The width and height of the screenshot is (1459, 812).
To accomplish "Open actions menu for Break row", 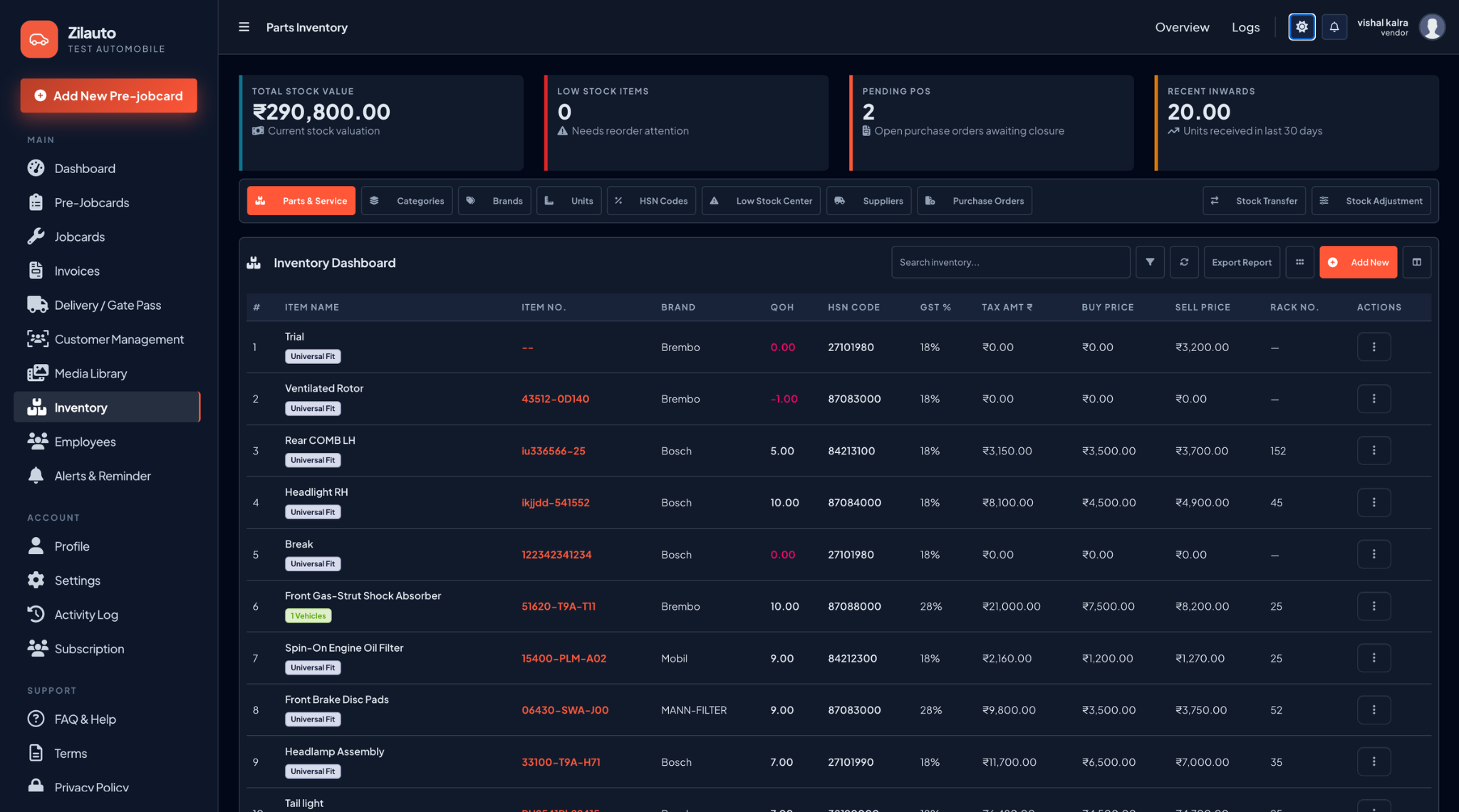I will tap(1374, 554).
